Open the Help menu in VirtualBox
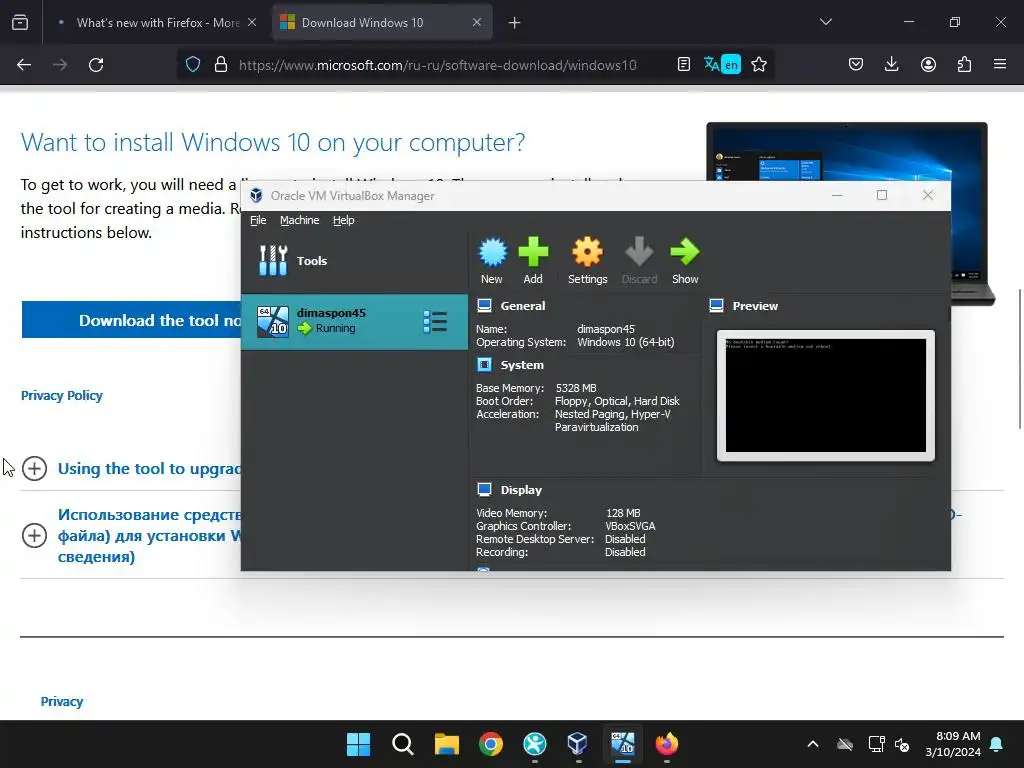Viewport: 1024px width, 768px height. pyautogui.click(x=344, y=220)
